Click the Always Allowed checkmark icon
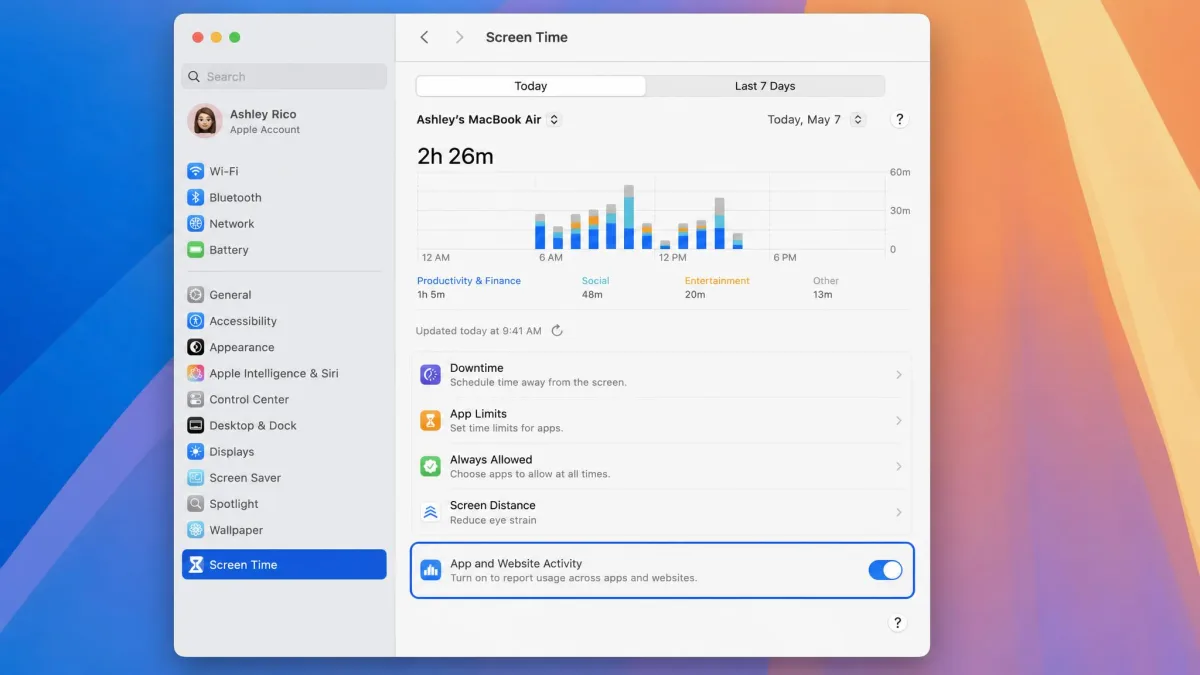Viewport: 1200px width, 675px height. (x=430, y=466)
